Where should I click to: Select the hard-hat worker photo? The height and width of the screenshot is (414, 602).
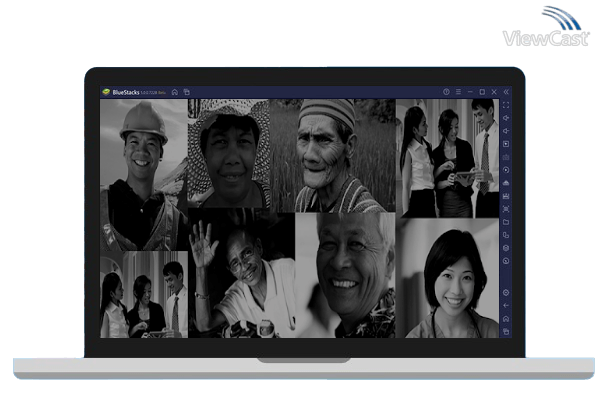click(144, 175)
